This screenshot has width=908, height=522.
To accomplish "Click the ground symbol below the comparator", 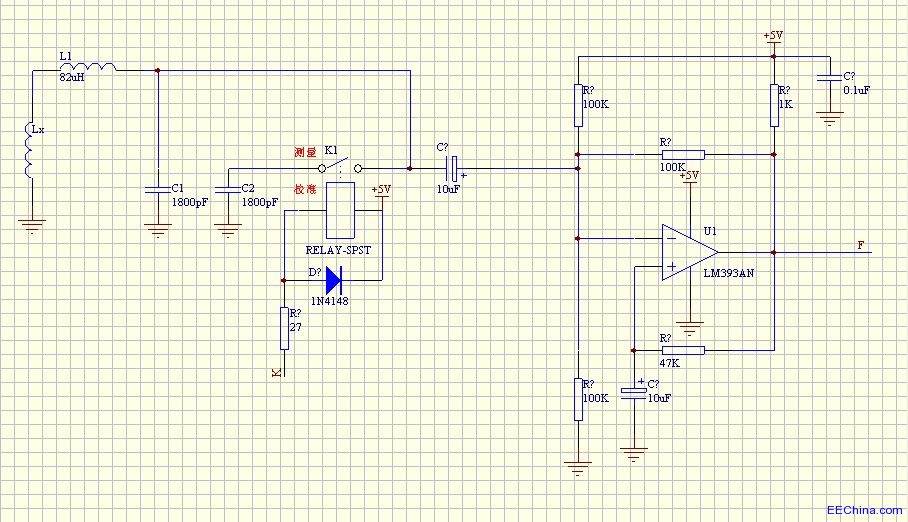I will coord(690,330).
